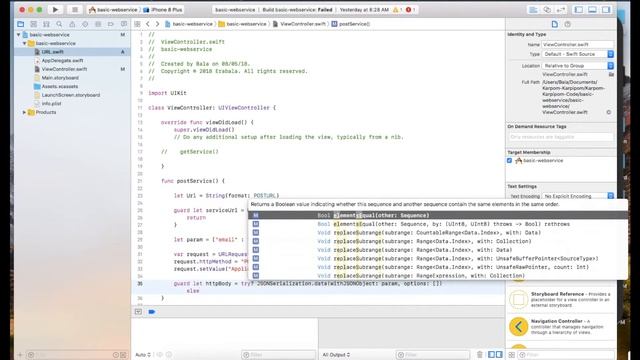Show the File inspector
Screen dimensions: 640x360
click(x=554, y=24)
